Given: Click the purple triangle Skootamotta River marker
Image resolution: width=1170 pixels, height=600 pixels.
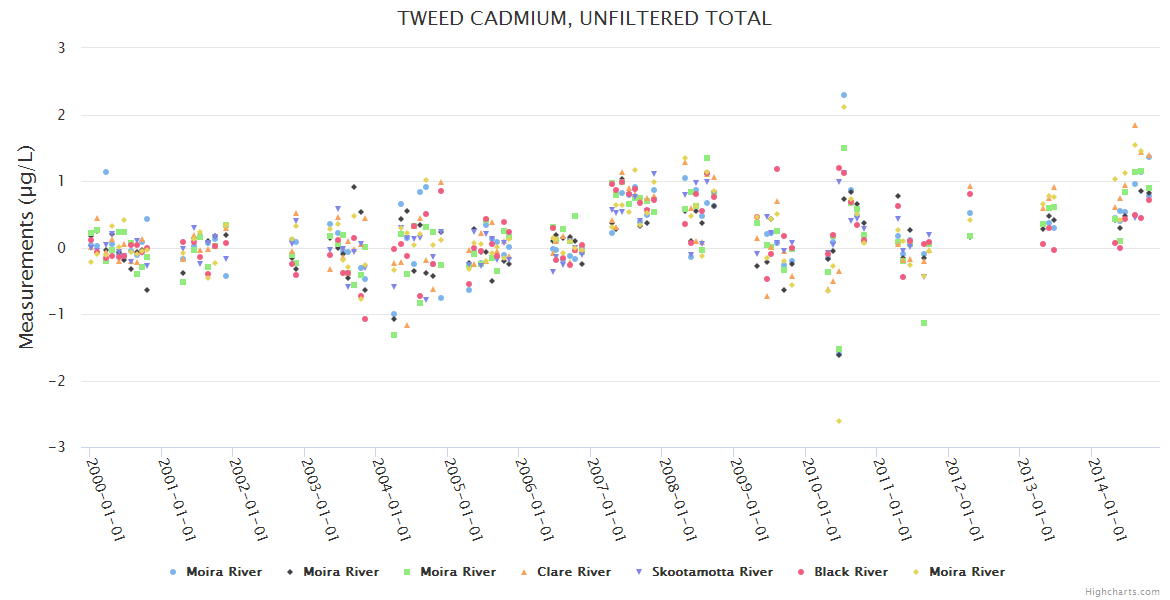Looking at the screenshot, I should [639, 572].
